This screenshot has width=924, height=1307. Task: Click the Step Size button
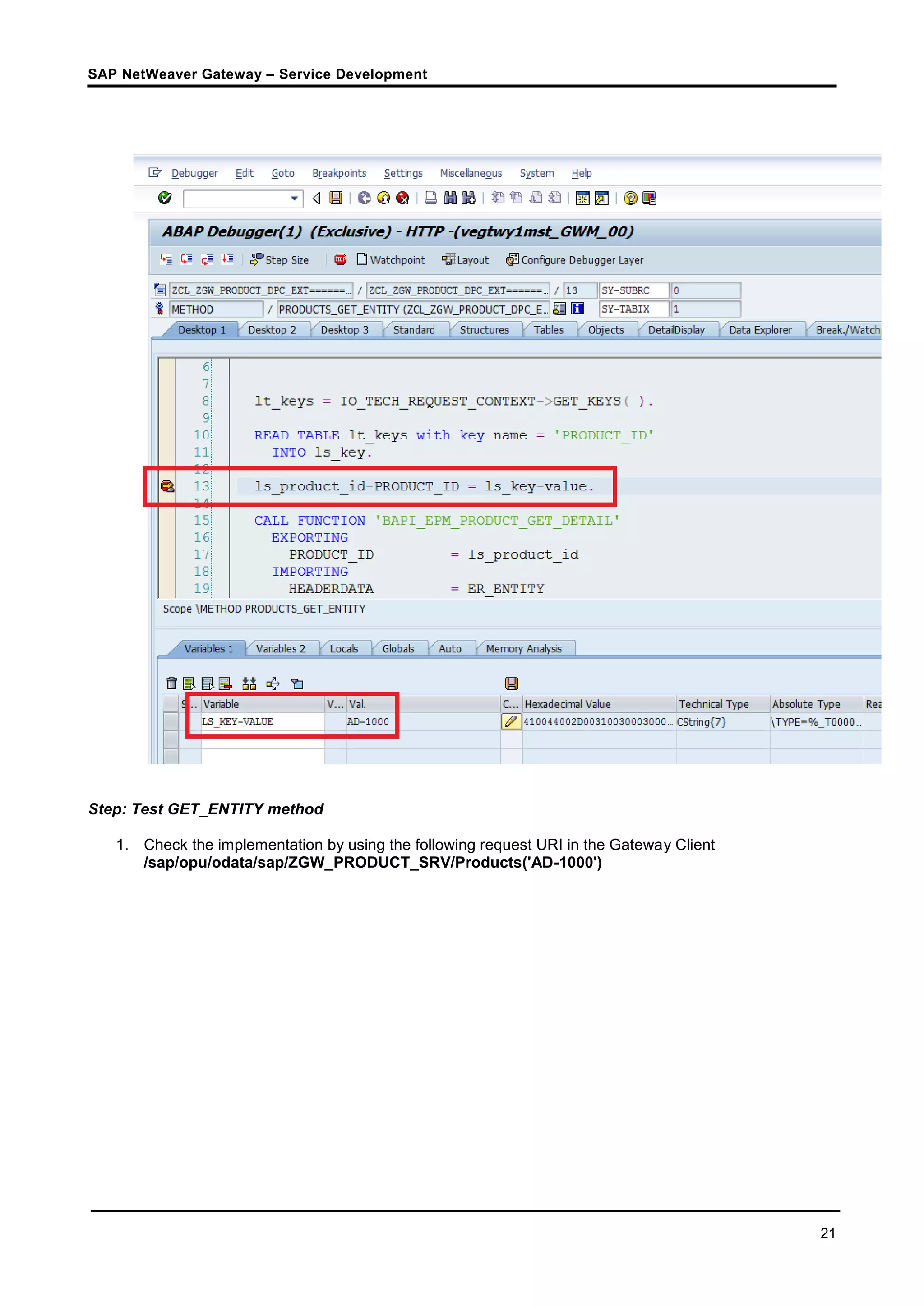coord(280,260)
